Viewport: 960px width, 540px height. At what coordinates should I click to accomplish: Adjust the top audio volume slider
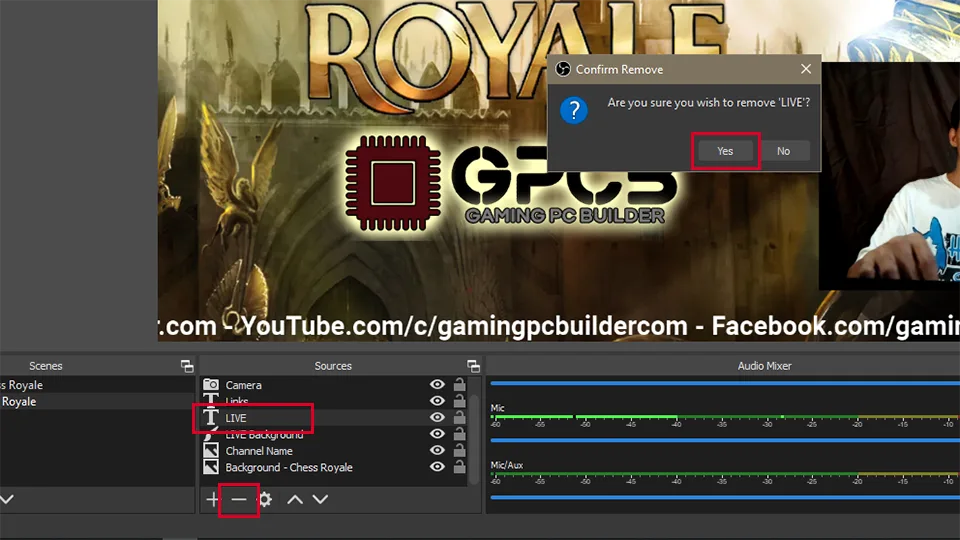725,383
